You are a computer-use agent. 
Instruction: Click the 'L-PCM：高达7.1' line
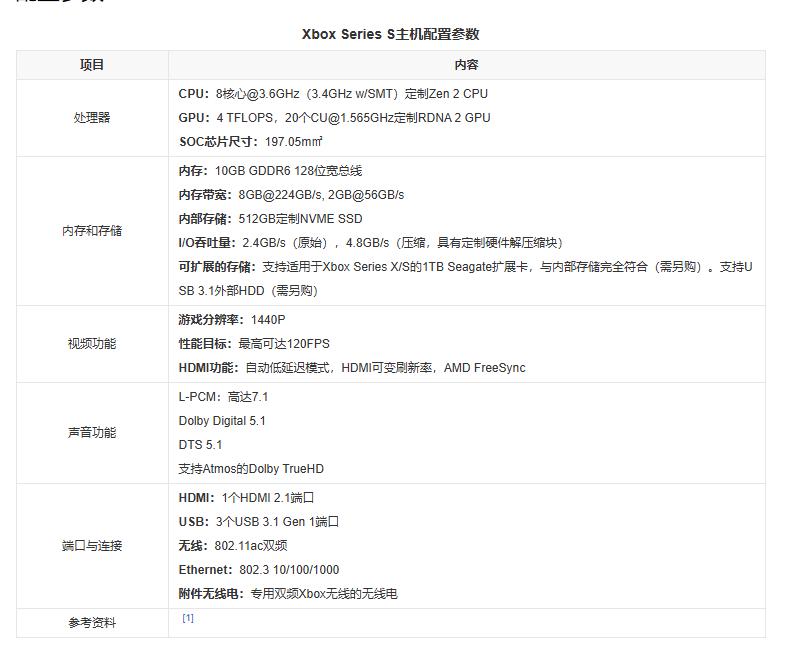[x=223, y=397]
